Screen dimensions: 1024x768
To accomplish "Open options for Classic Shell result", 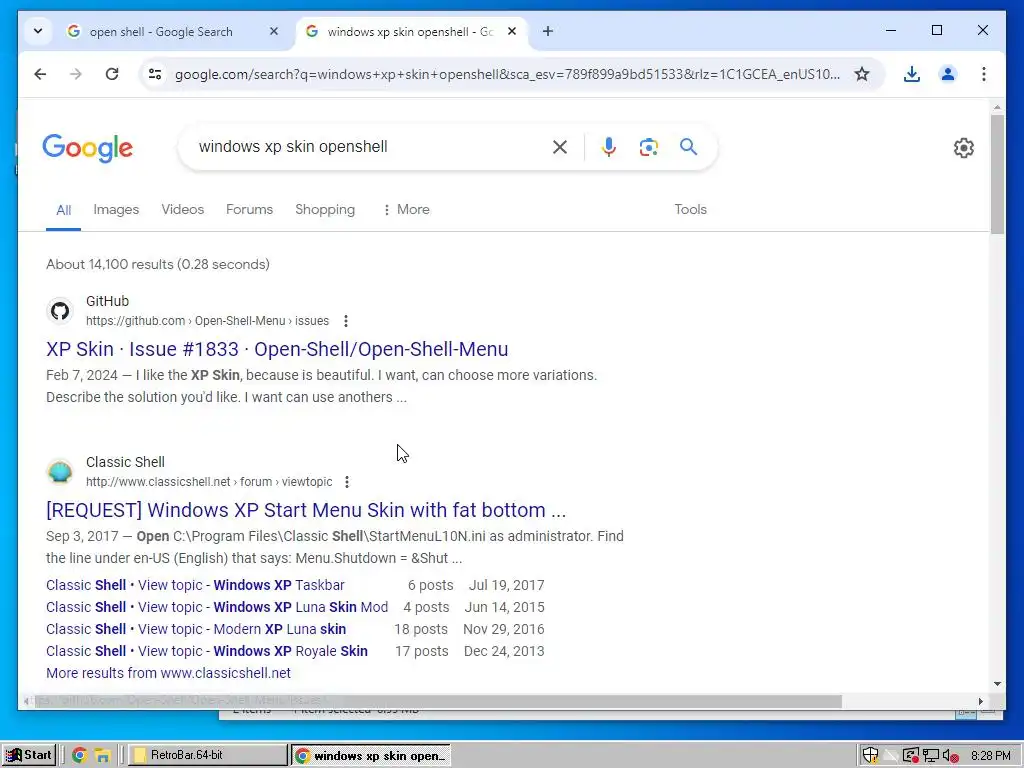I will point(347,482).
